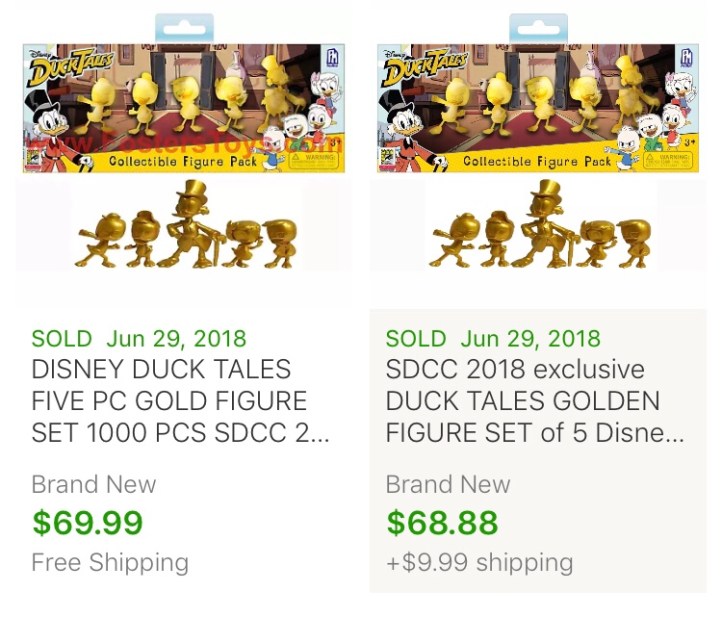
Task: Click the $69.99 sold price
Action: [x=87, y=522]
